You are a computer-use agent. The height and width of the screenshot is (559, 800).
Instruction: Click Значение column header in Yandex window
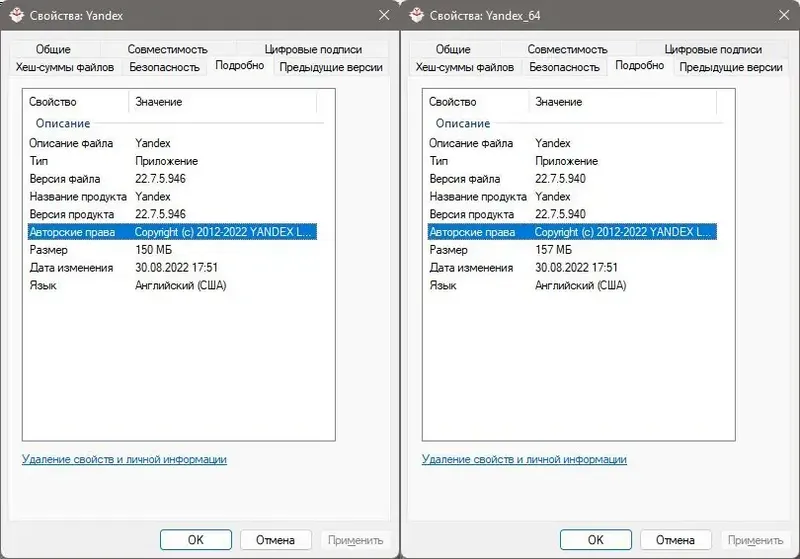pos(223,102)
